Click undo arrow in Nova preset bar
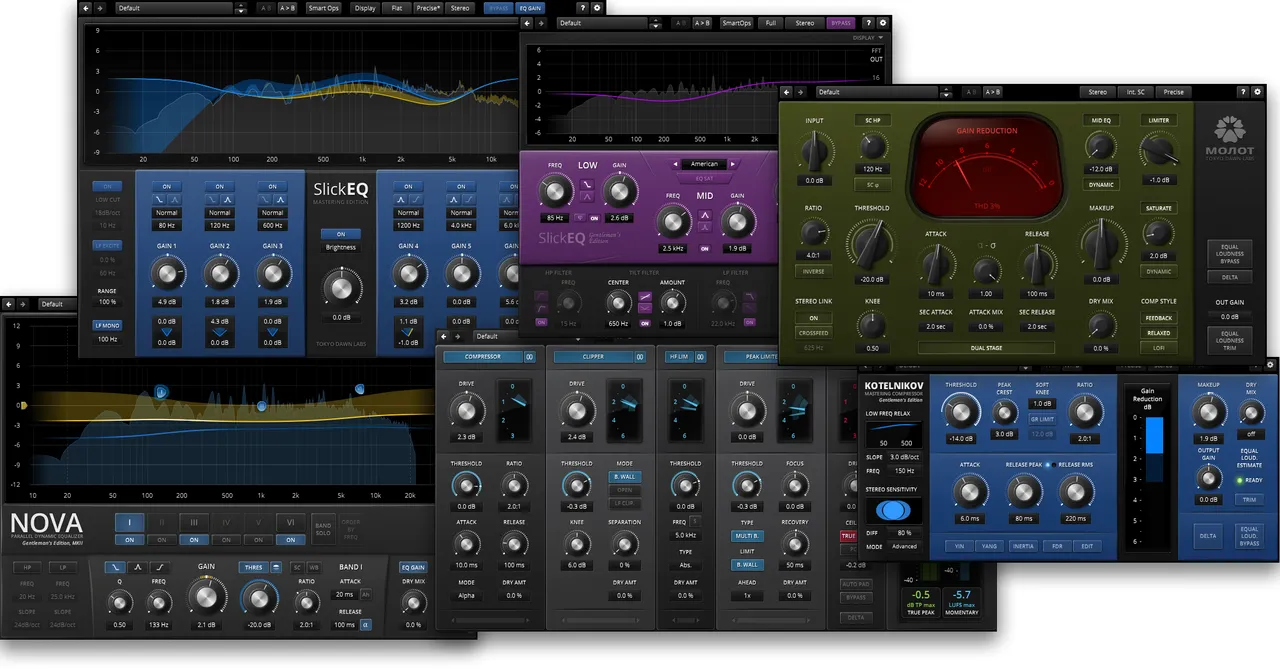Viewport: 1280px width, 669px height. (x=10, y=304)
